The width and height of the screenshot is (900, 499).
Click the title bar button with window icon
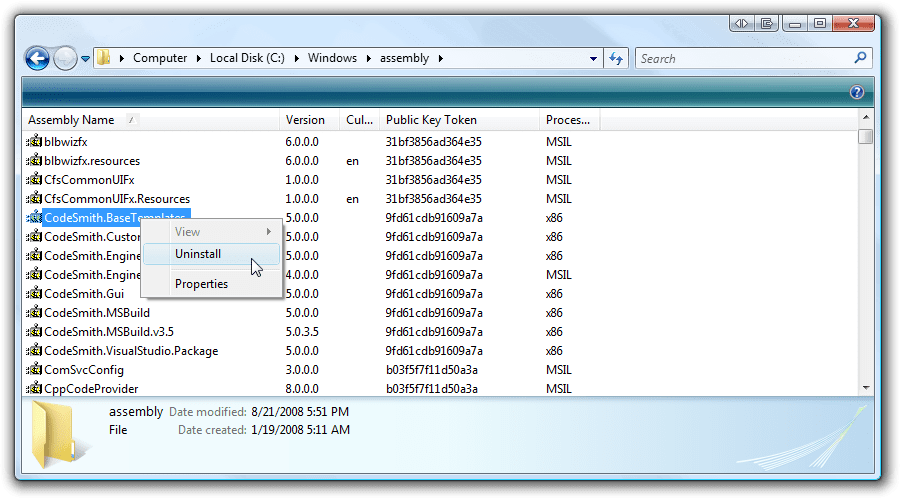767,24
